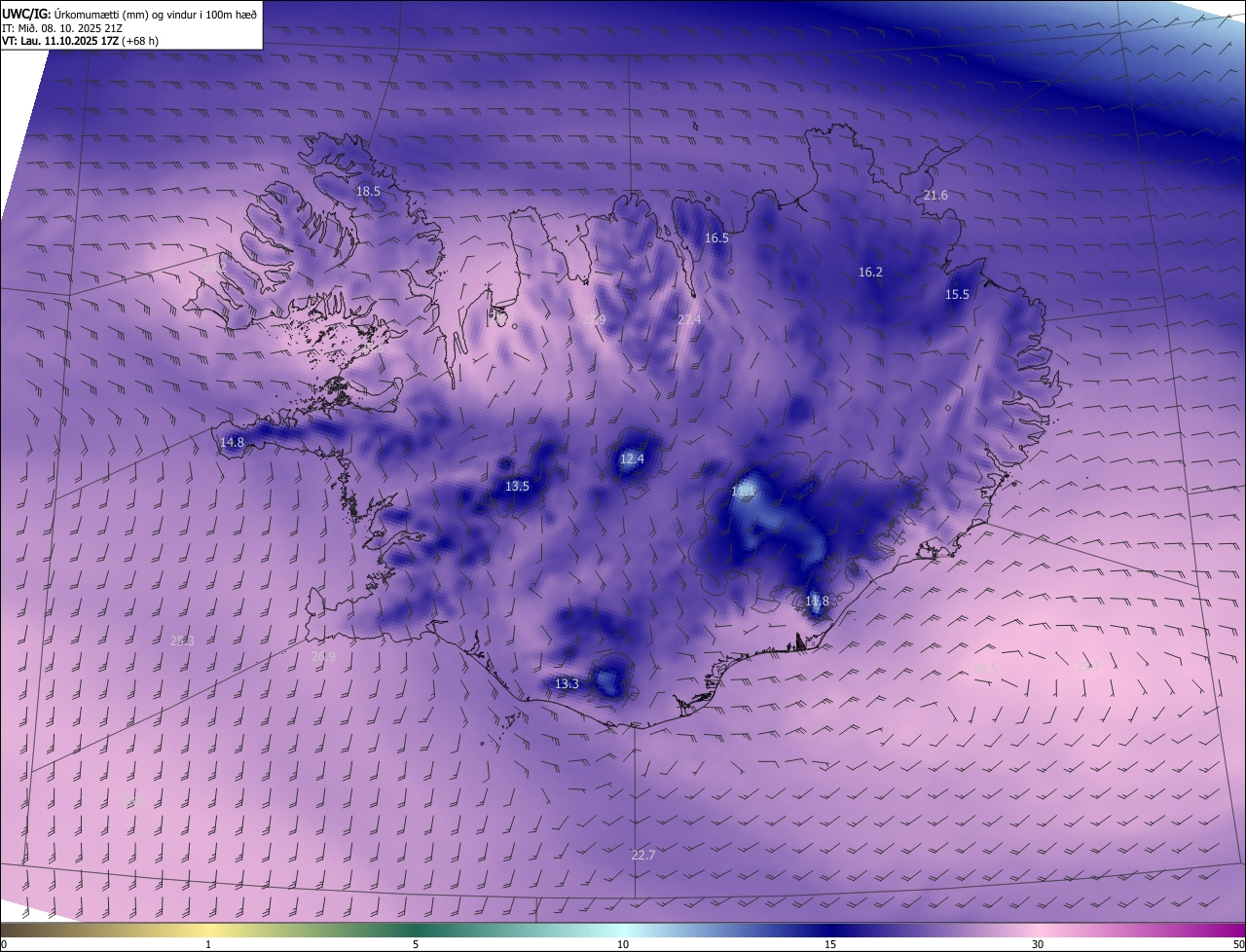Click the 29.5 value label on the map
The width and height of the screenshot is (1246, 952).
985,668
